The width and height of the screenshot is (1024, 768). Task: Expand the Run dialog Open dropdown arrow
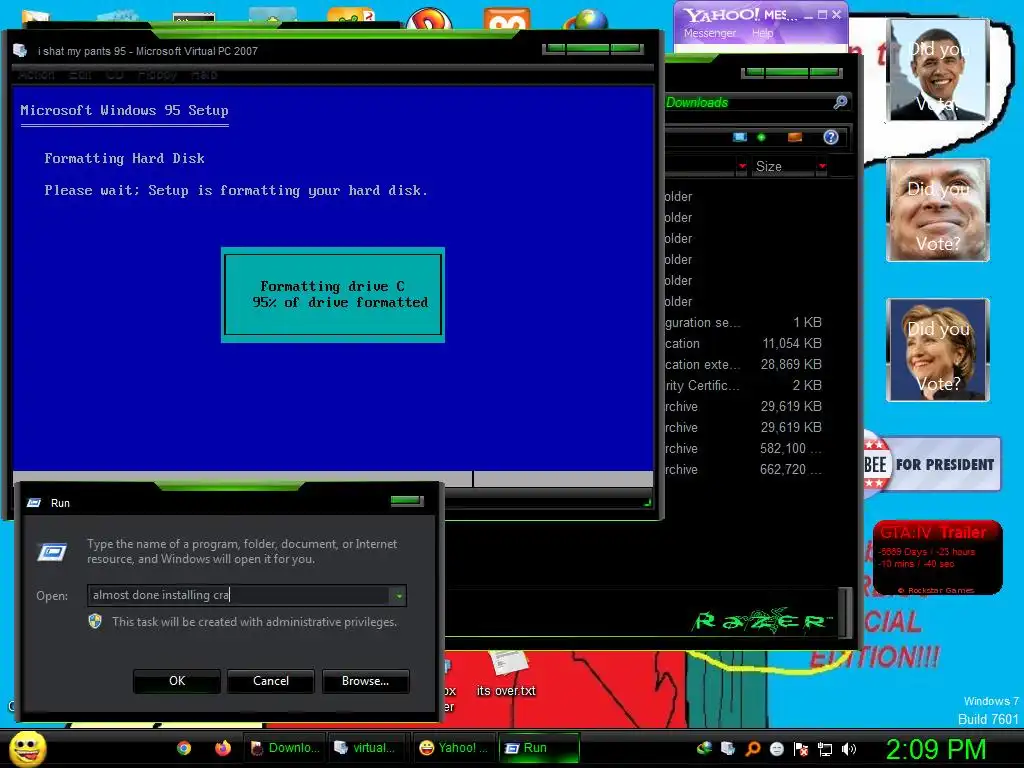click(x=399, y=596)
